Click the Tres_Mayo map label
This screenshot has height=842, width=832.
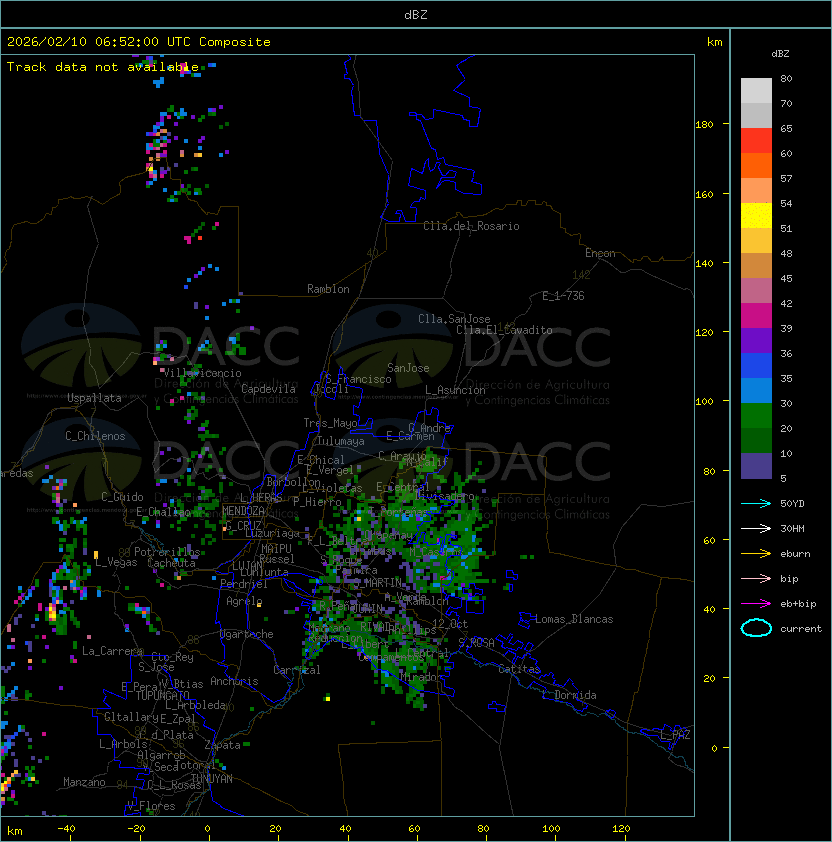coord(330,423)
